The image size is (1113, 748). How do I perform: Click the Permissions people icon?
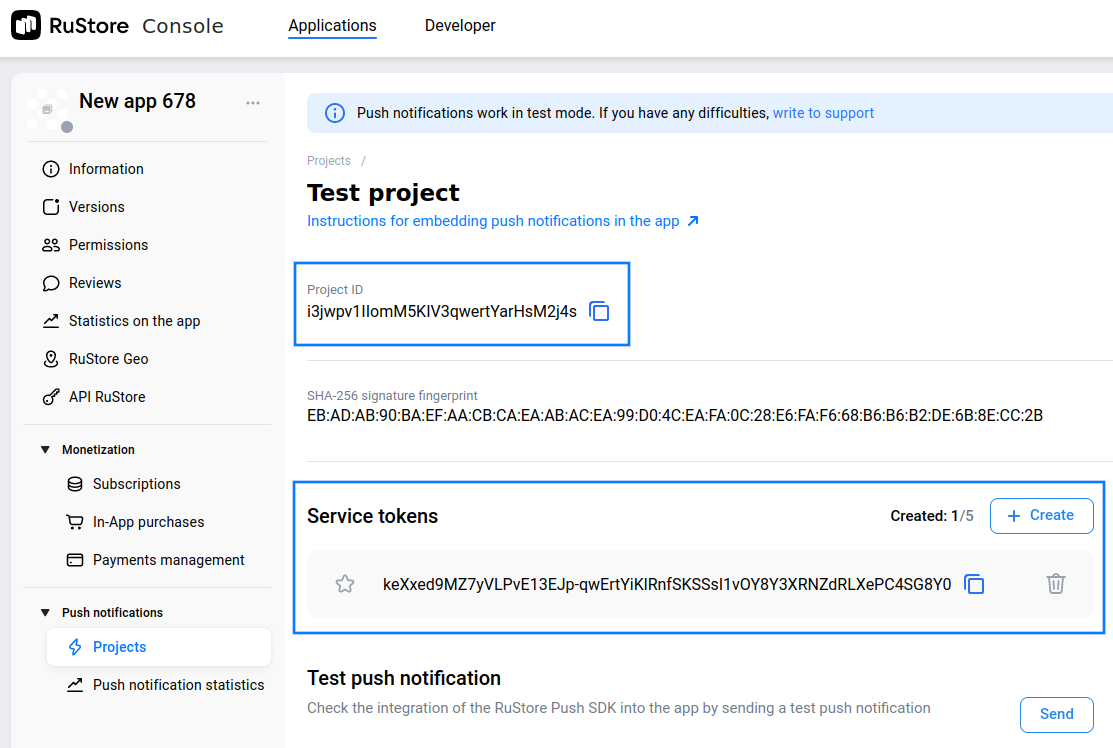(51, 245)
